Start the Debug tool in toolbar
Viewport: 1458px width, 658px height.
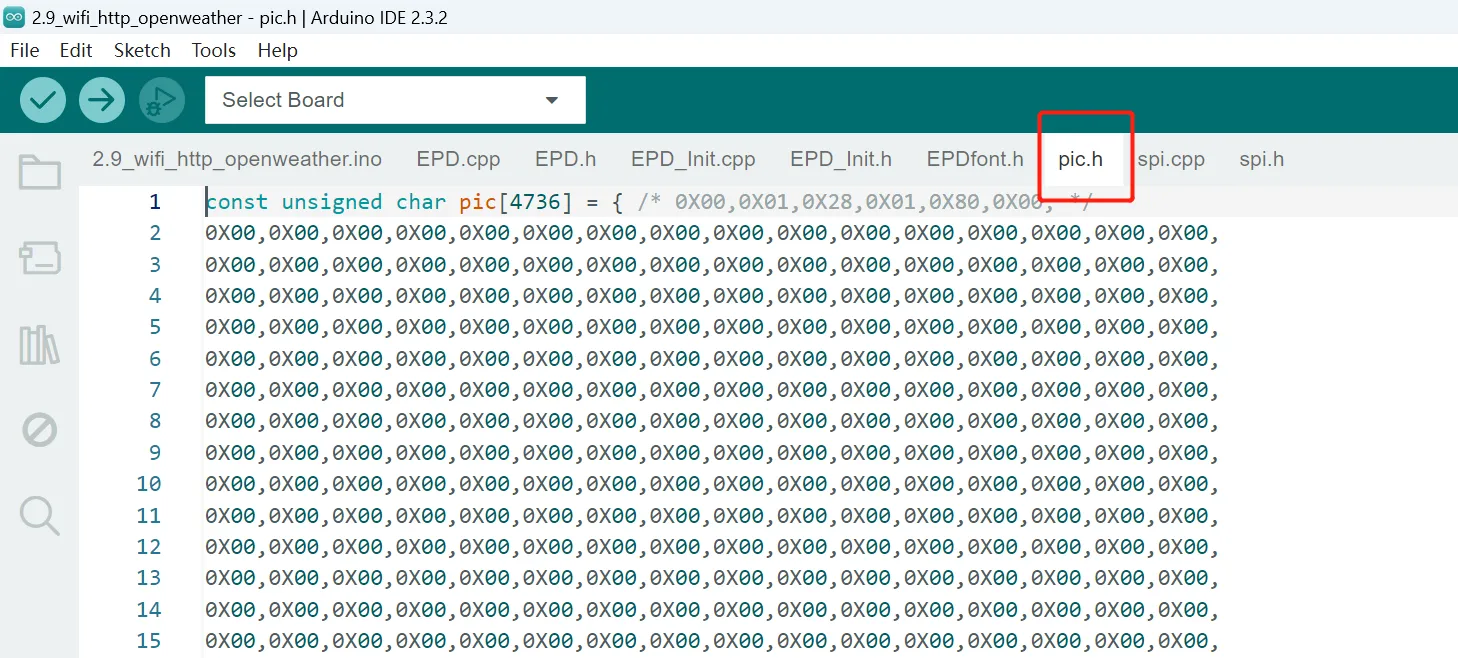[x=161, y=100]
